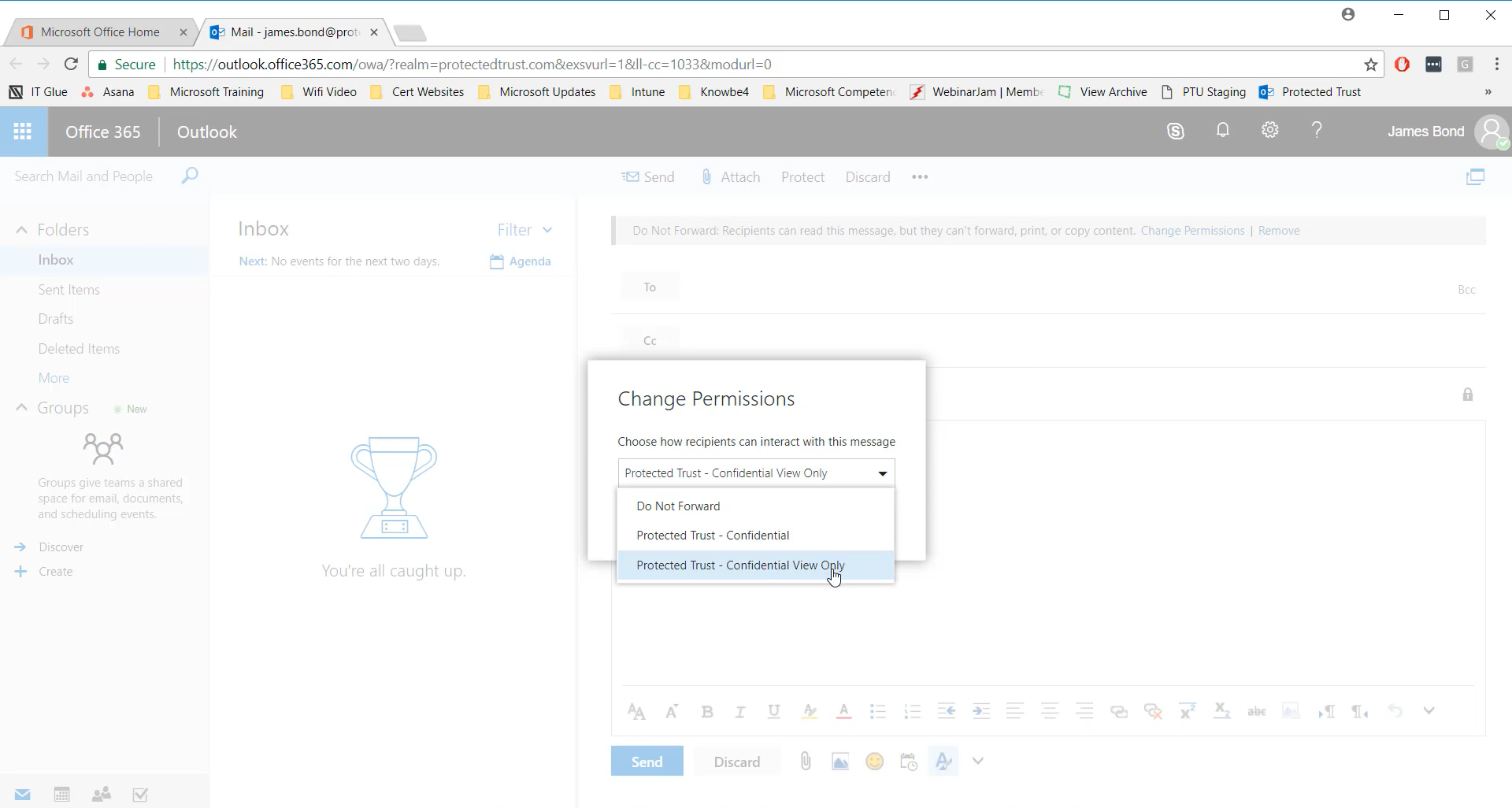Click the Remove link in the banner

pos(1279,231)
